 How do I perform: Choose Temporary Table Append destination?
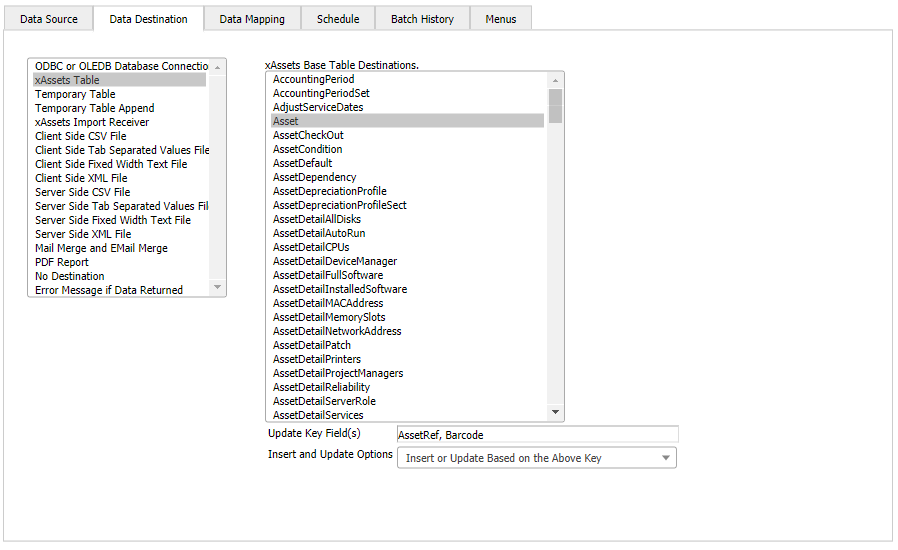point(120,108)
